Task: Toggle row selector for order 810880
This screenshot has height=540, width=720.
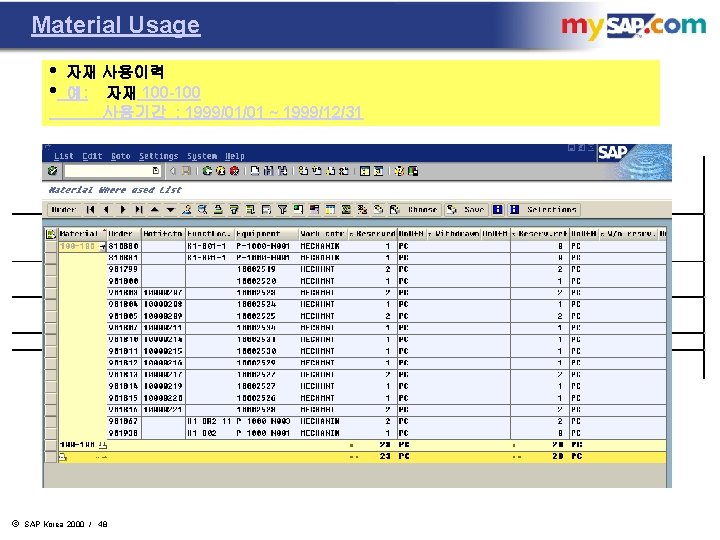Action: 51,246
